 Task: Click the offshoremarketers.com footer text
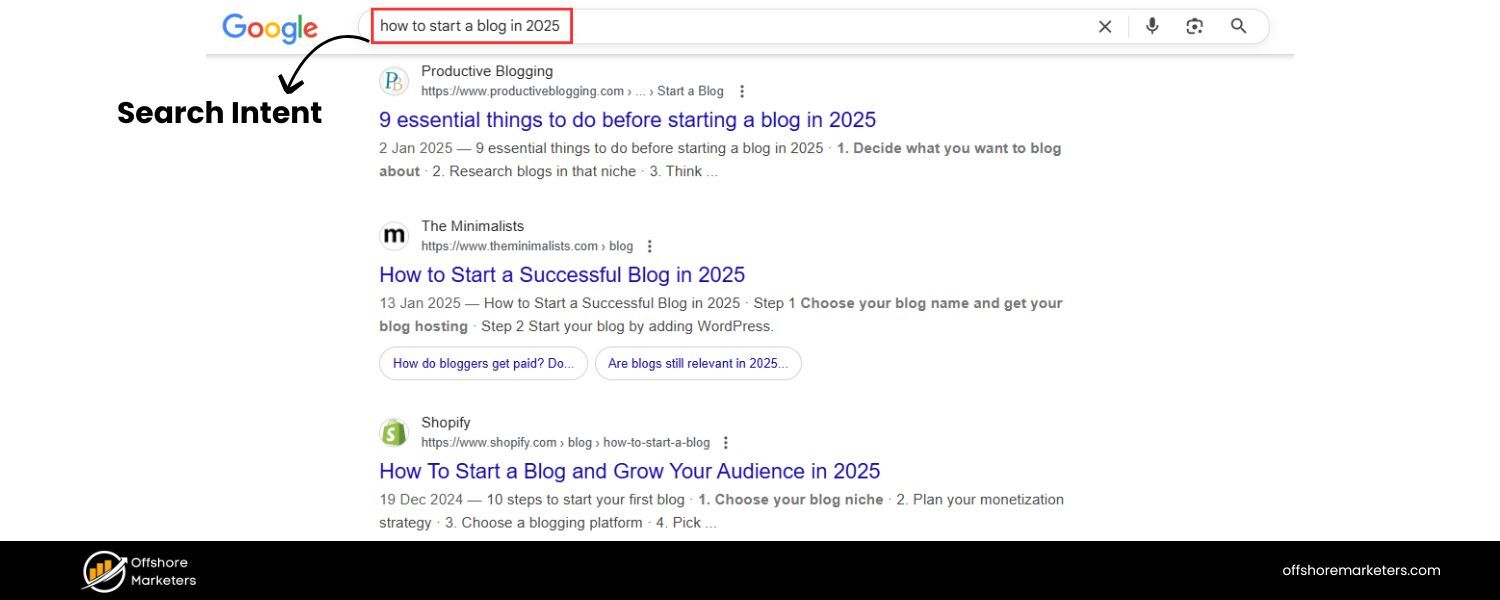click(x=1361, y=571)
